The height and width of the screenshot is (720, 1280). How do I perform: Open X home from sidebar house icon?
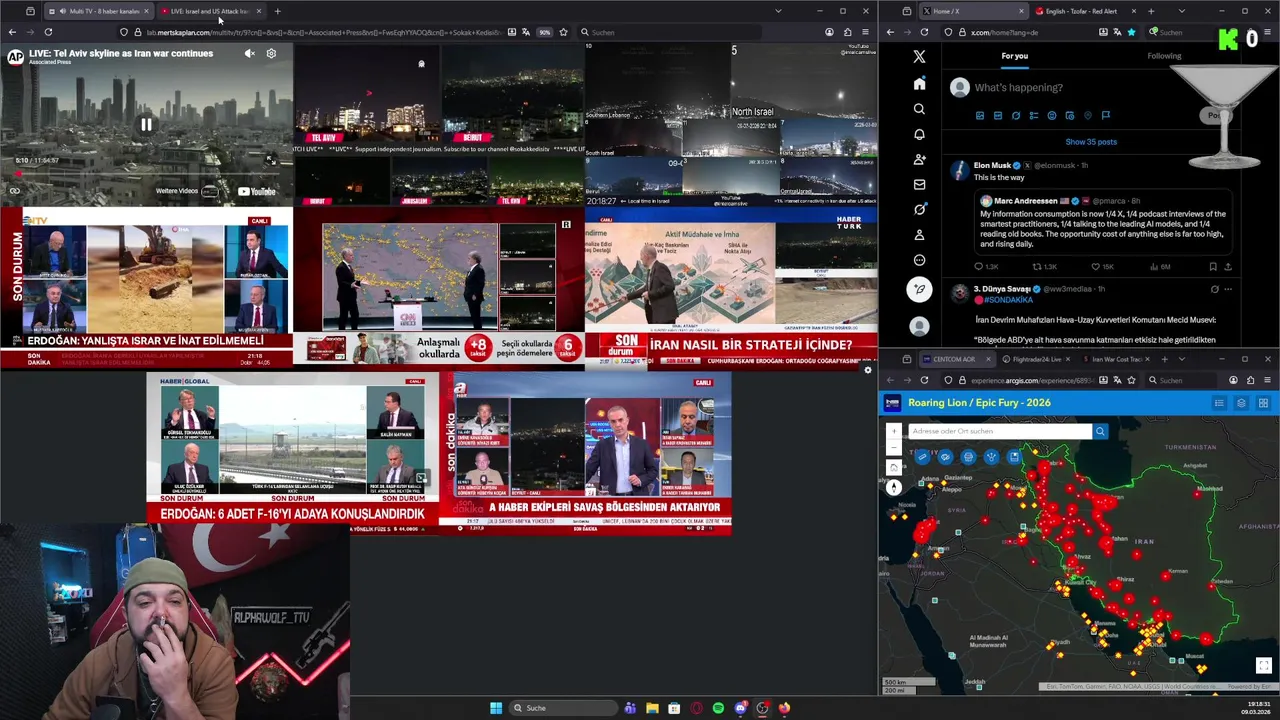[x=919, y=84]
